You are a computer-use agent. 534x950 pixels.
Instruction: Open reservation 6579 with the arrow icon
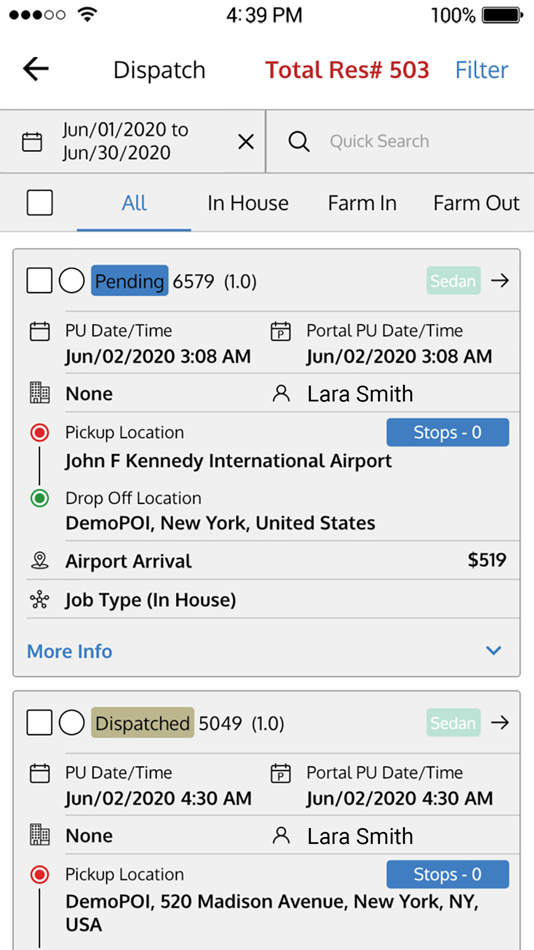500,281
